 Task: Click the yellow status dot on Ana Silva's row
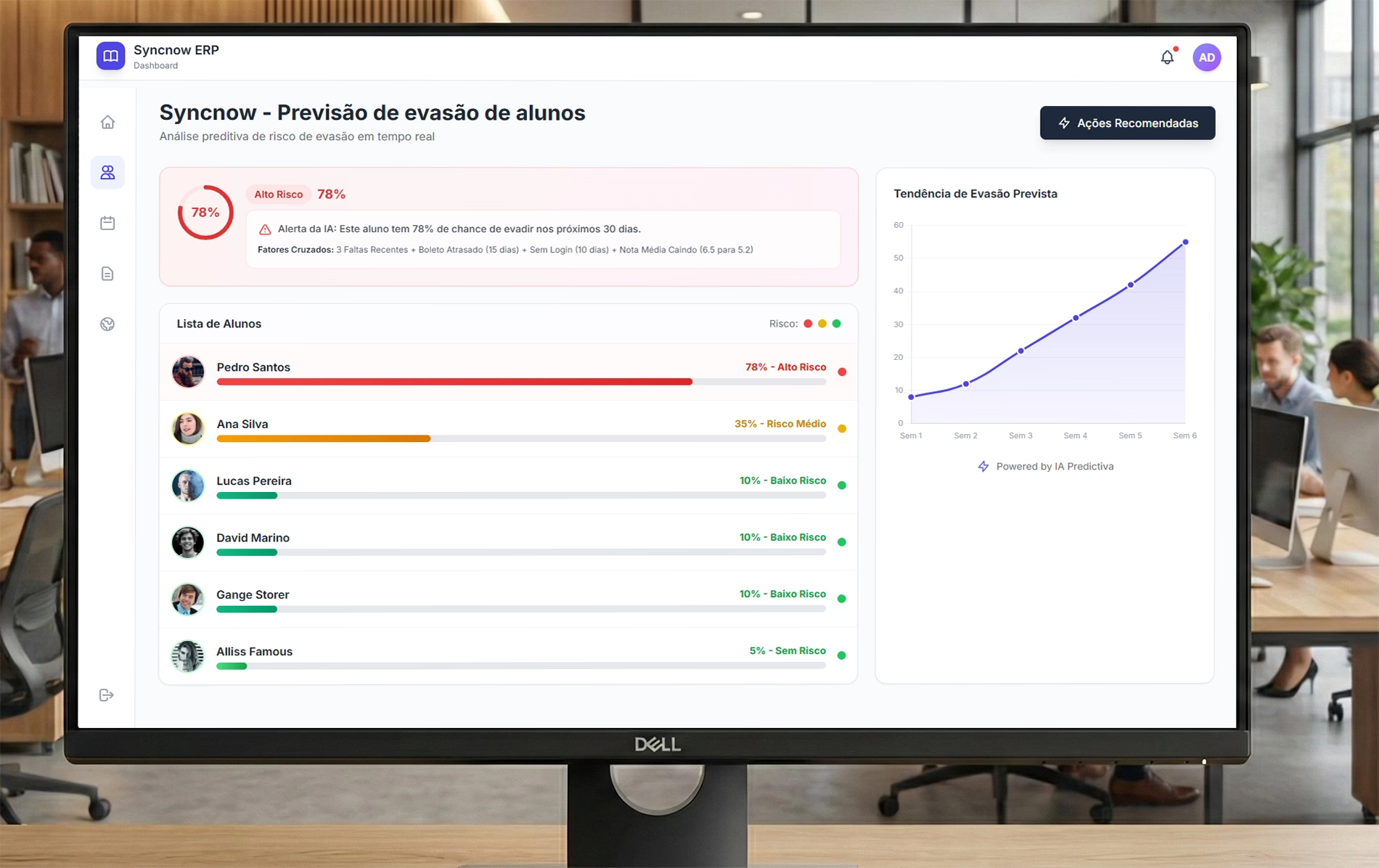click(842, 428)
